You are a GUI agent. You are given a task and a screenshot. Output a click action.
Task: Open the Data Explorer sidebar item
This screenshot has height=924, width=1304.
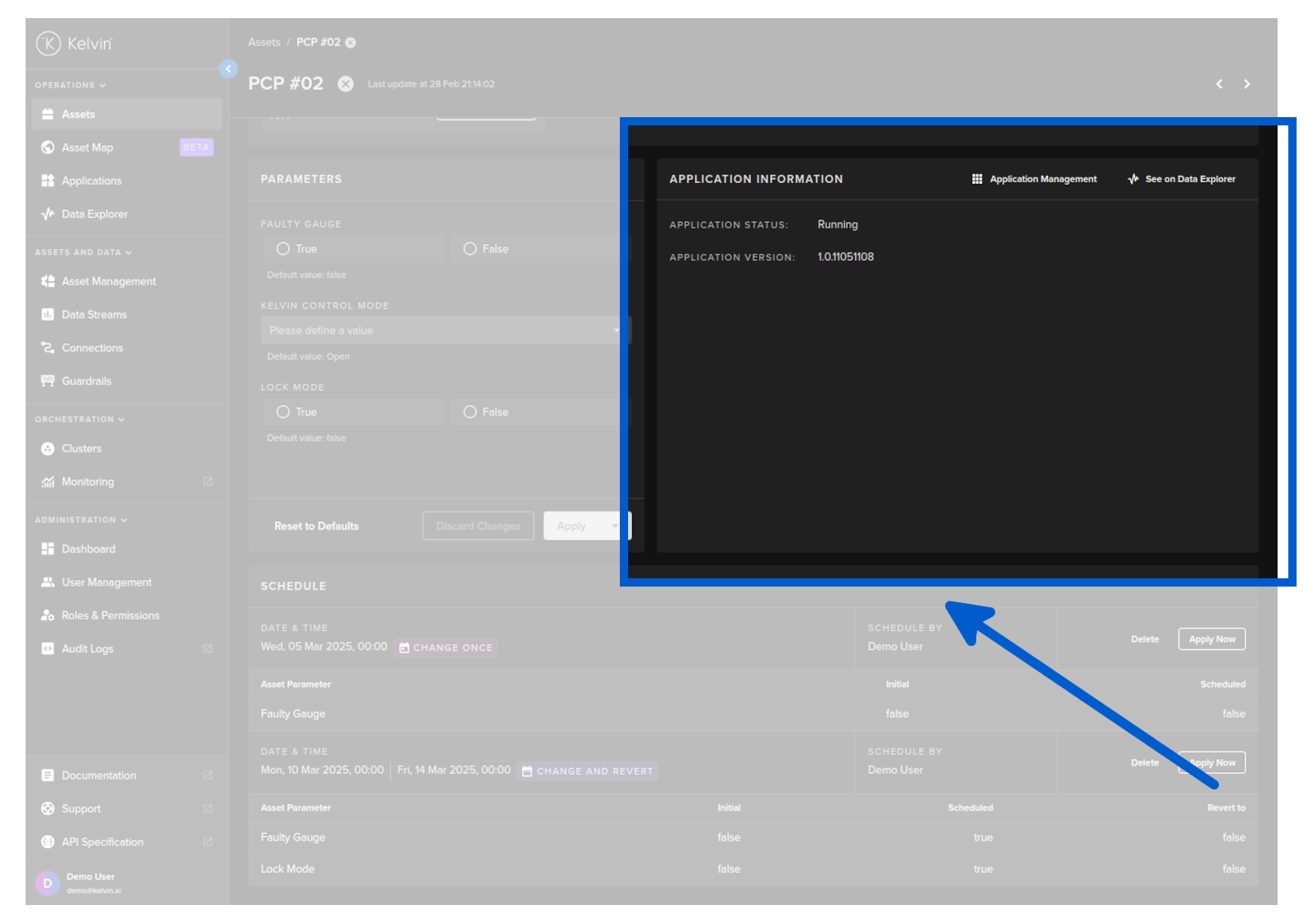94,214
